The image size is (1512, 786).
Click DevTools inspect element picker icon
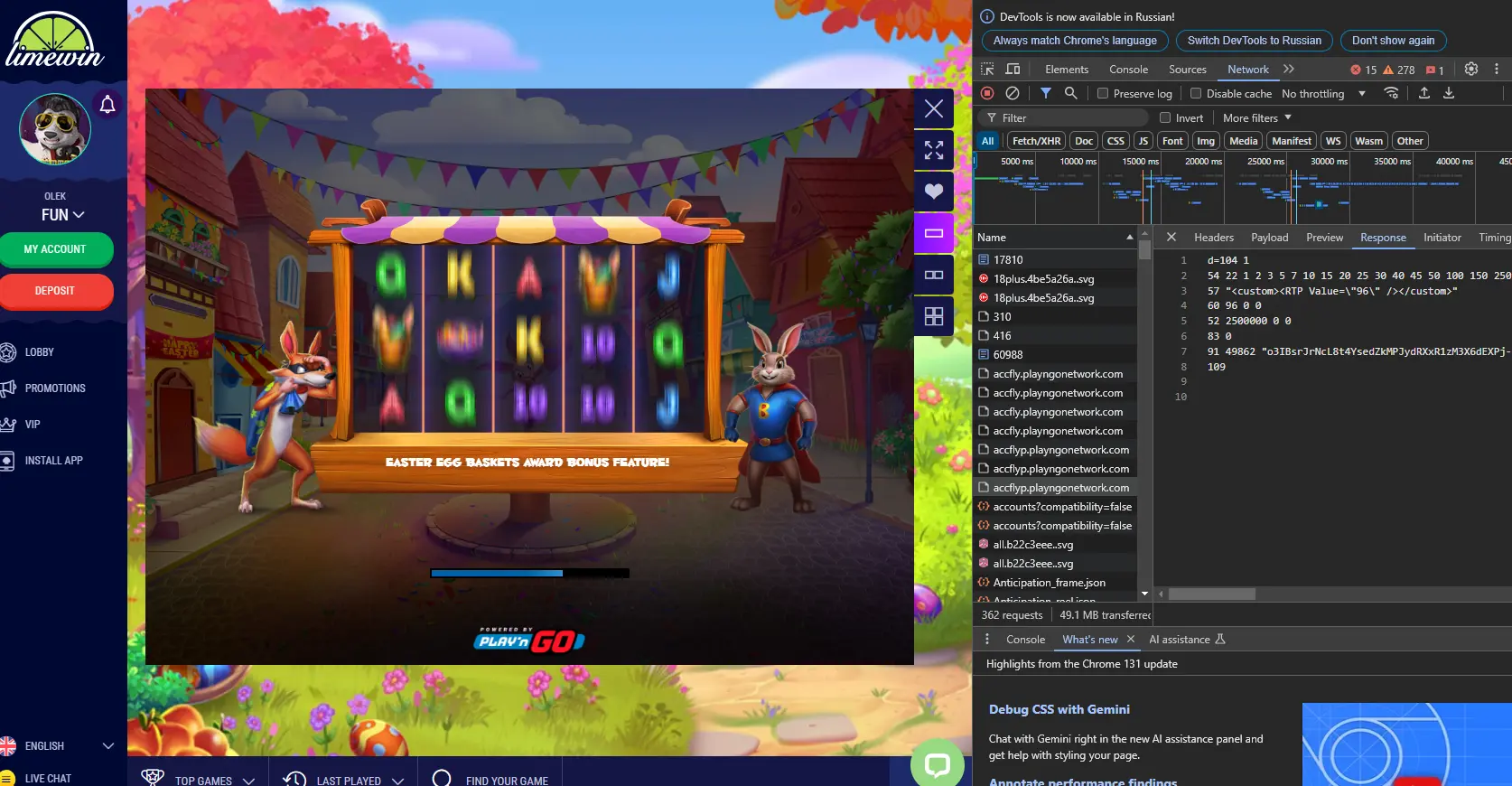click(x=987, y=70)
